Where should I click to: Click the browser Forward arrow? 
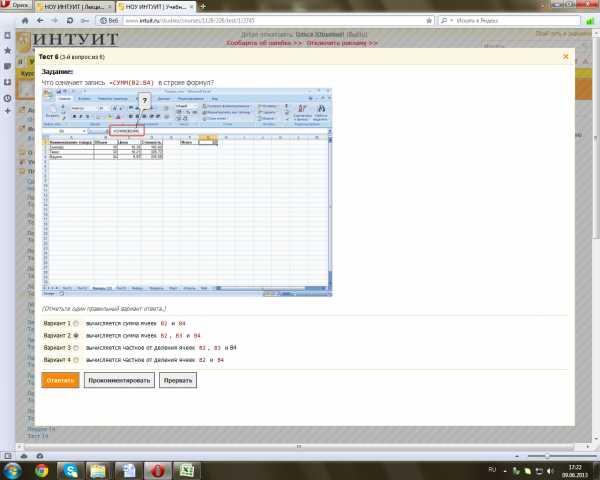55,21
